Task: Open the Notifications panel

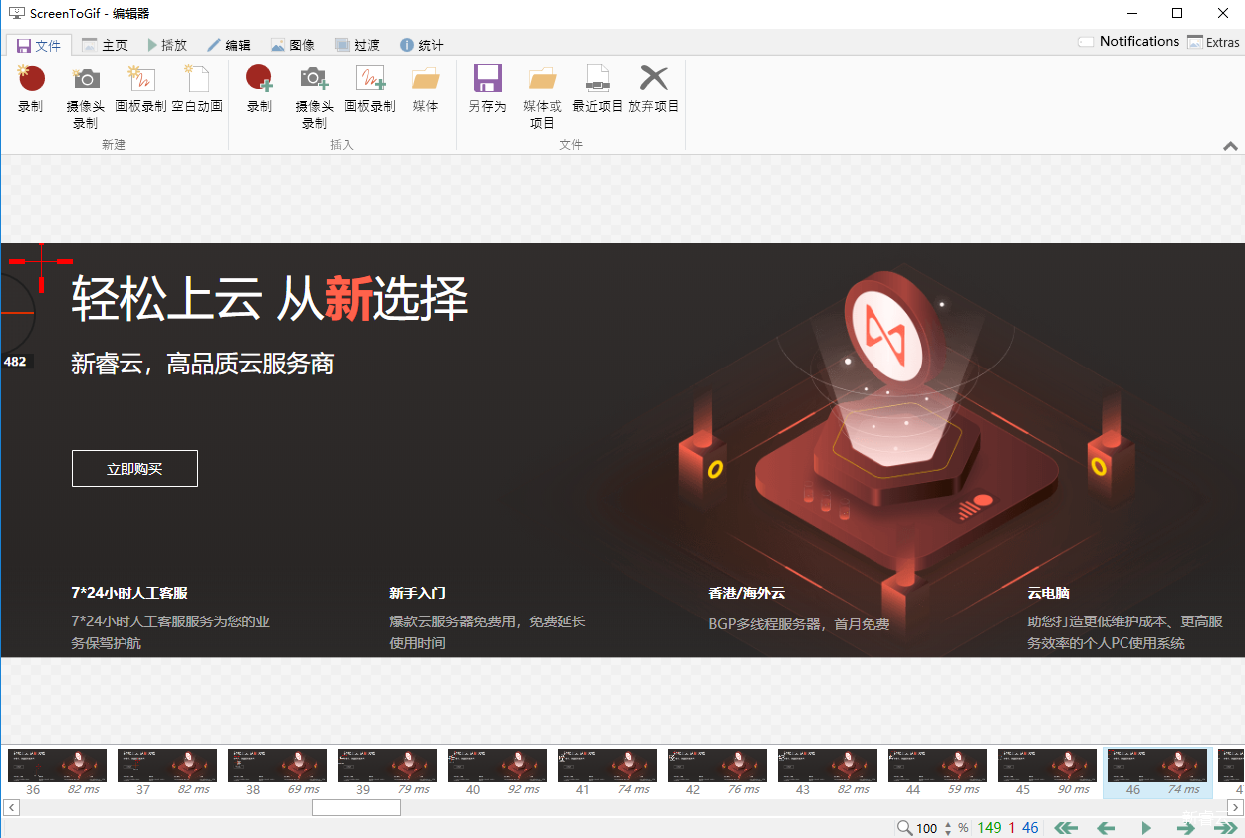Action: coord(1129,42)
